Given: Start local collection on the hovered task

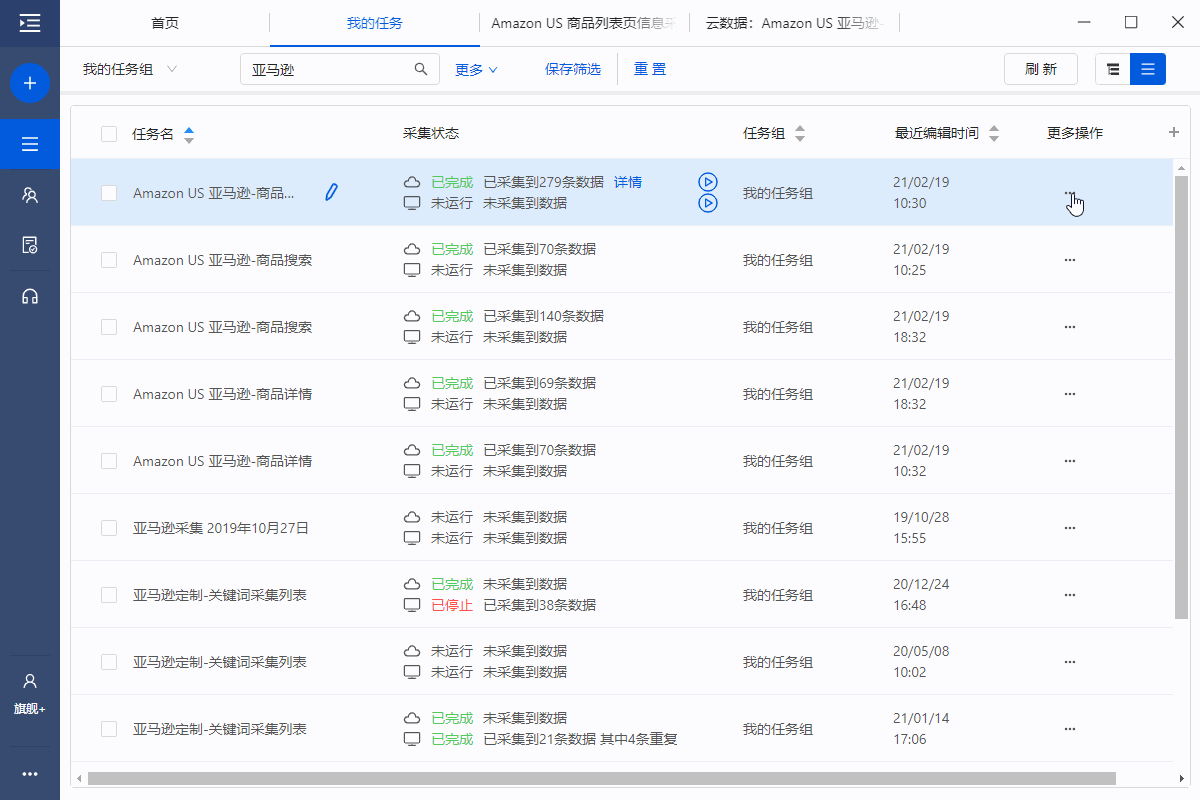Looking at the screenshot, I should [x=707, y=203].
